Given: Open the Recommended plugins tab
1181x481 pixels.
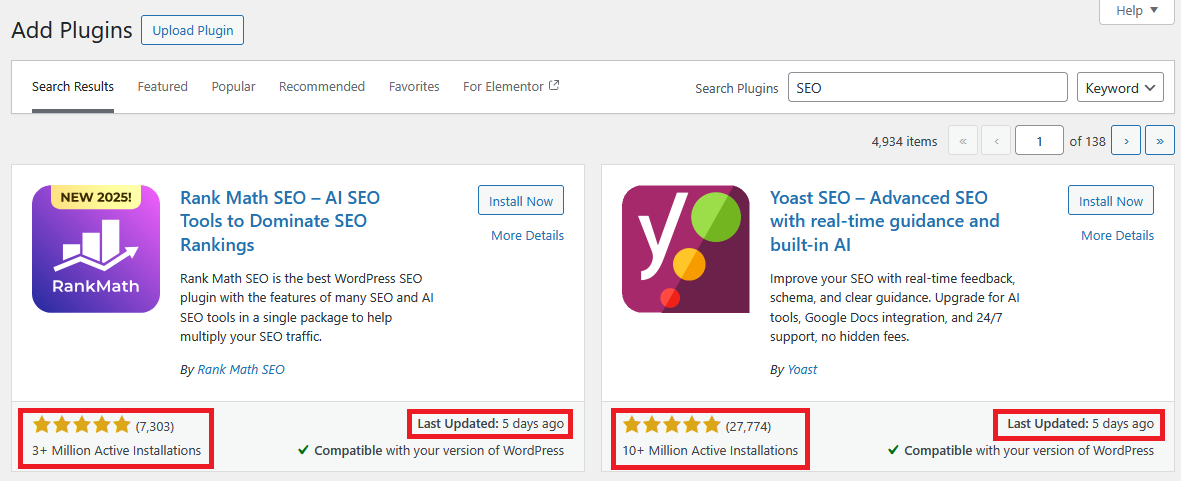Looking at the screenshot, I should click(322, 87).
